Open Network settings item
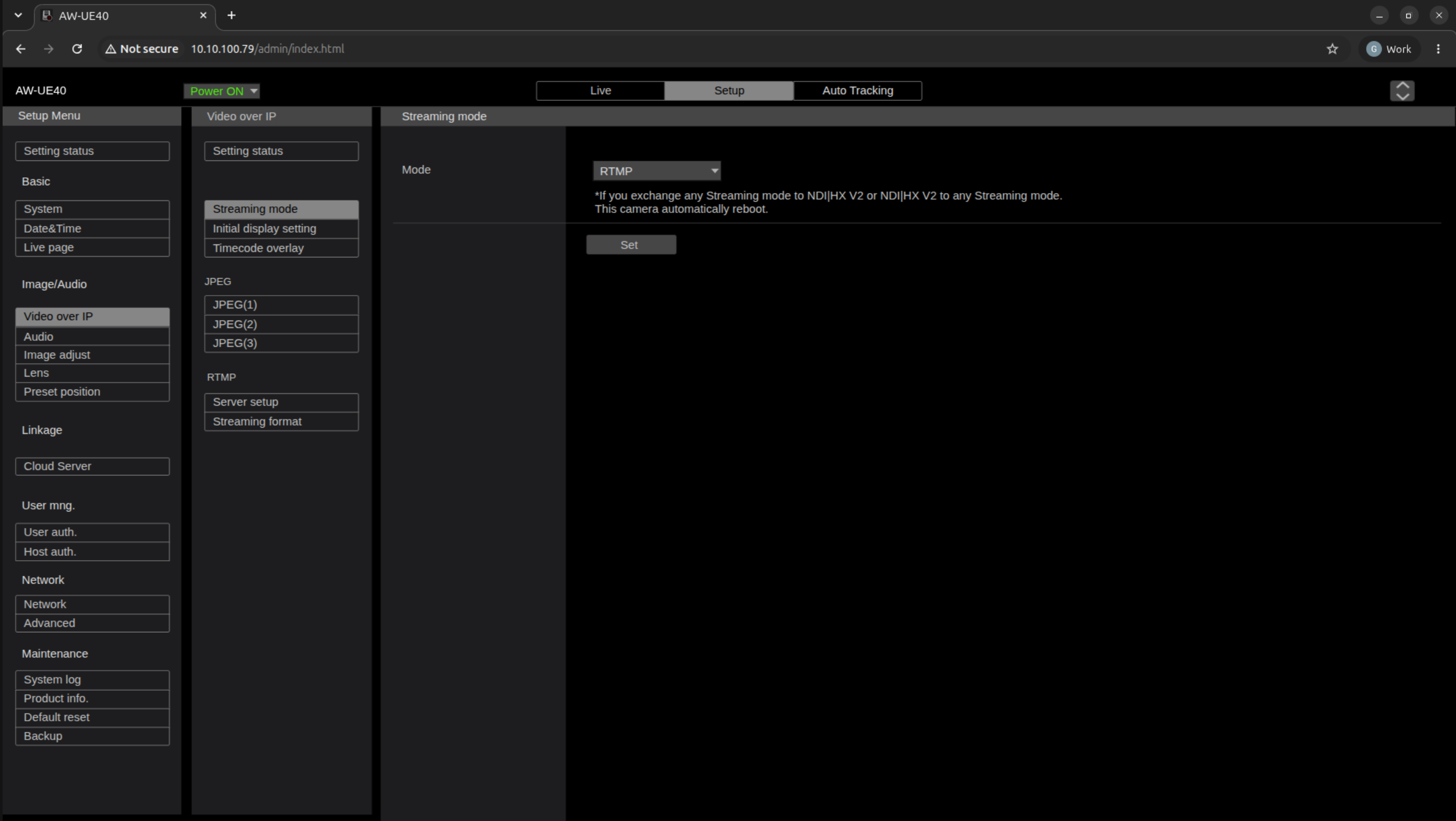This screenshot has width=1456, height=821. pyautogui.click(x=92, y=604)
